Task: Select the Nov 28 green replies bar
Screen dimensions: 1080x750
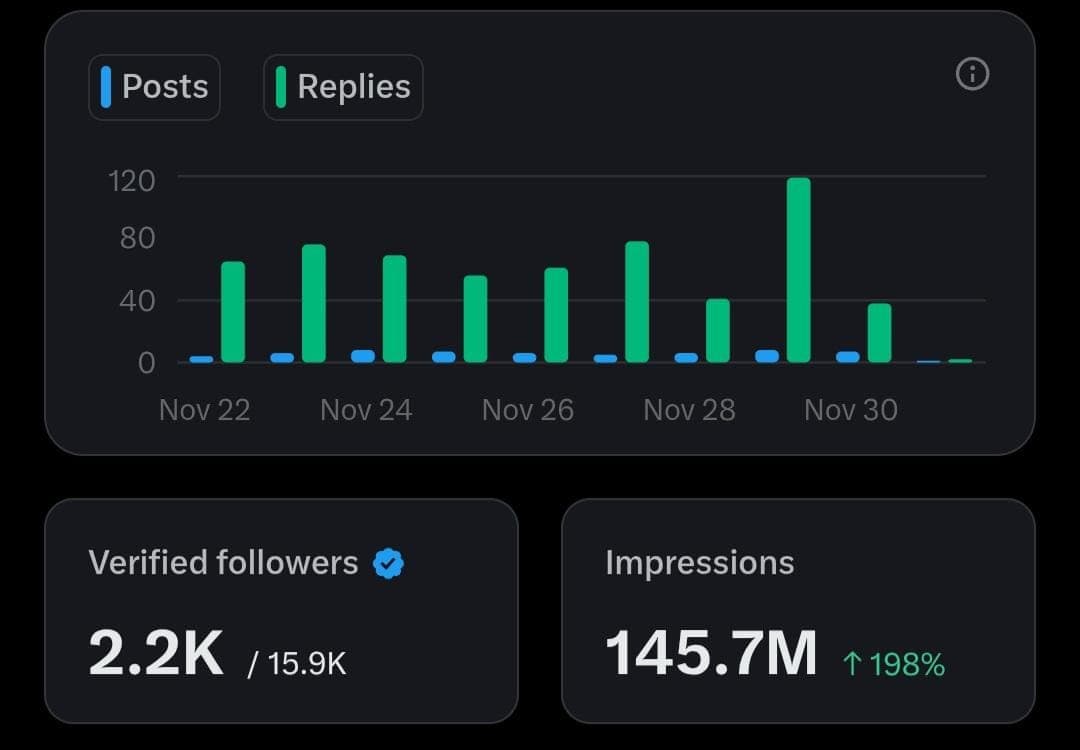Action: (x=718, y=331)
